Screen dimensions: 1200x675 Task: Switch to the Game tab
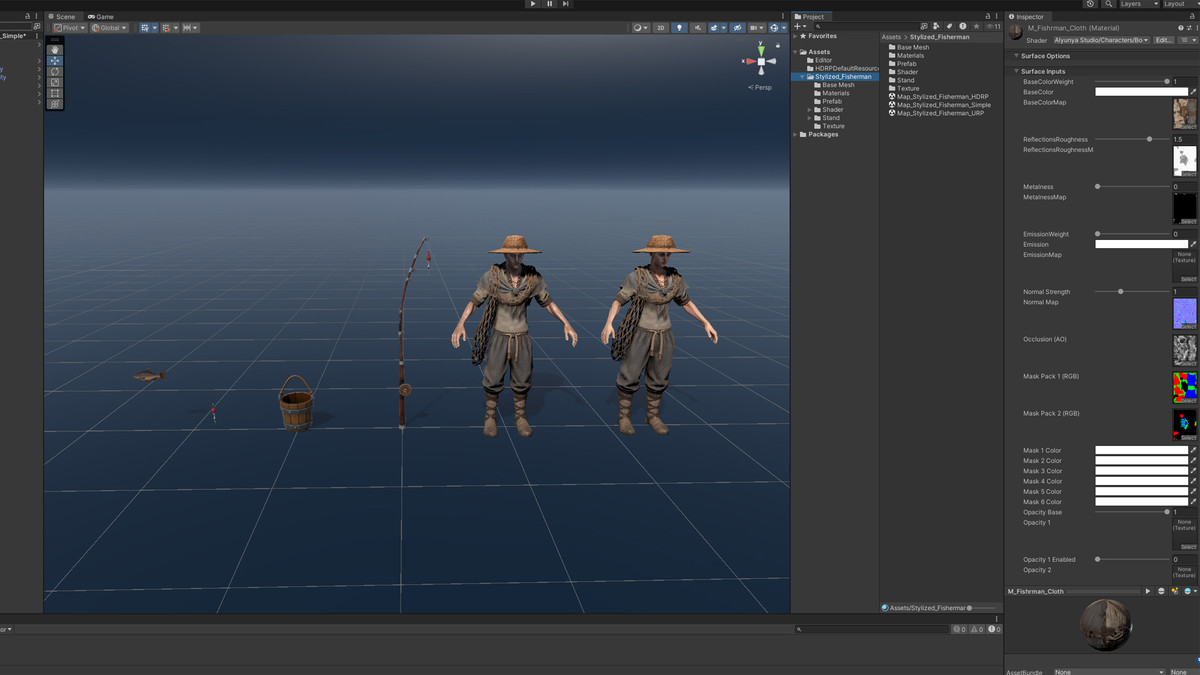[x=100, y=16]
